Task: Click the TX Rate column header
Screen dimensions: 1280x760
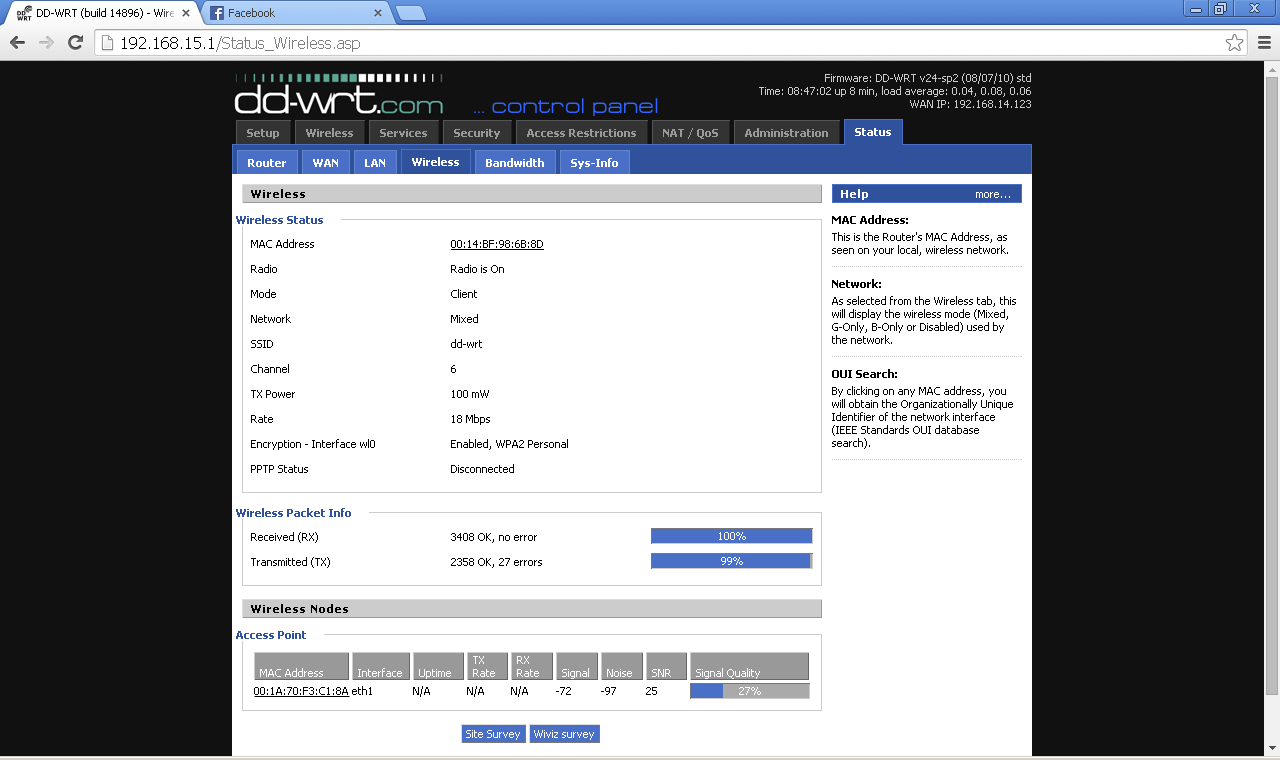Action: tap(488, 666)
